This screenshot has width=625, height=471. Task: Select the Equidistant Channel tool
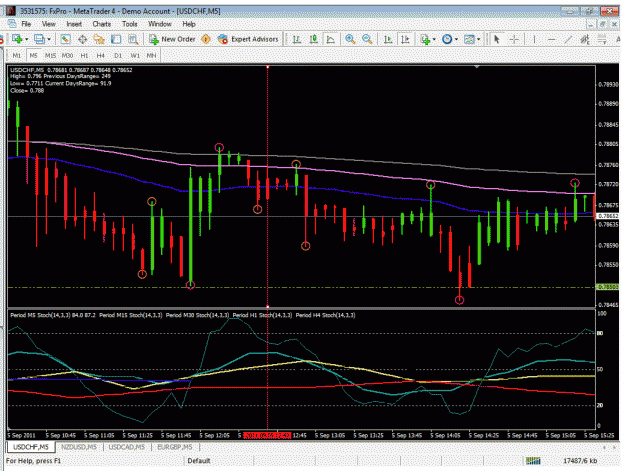585,39
